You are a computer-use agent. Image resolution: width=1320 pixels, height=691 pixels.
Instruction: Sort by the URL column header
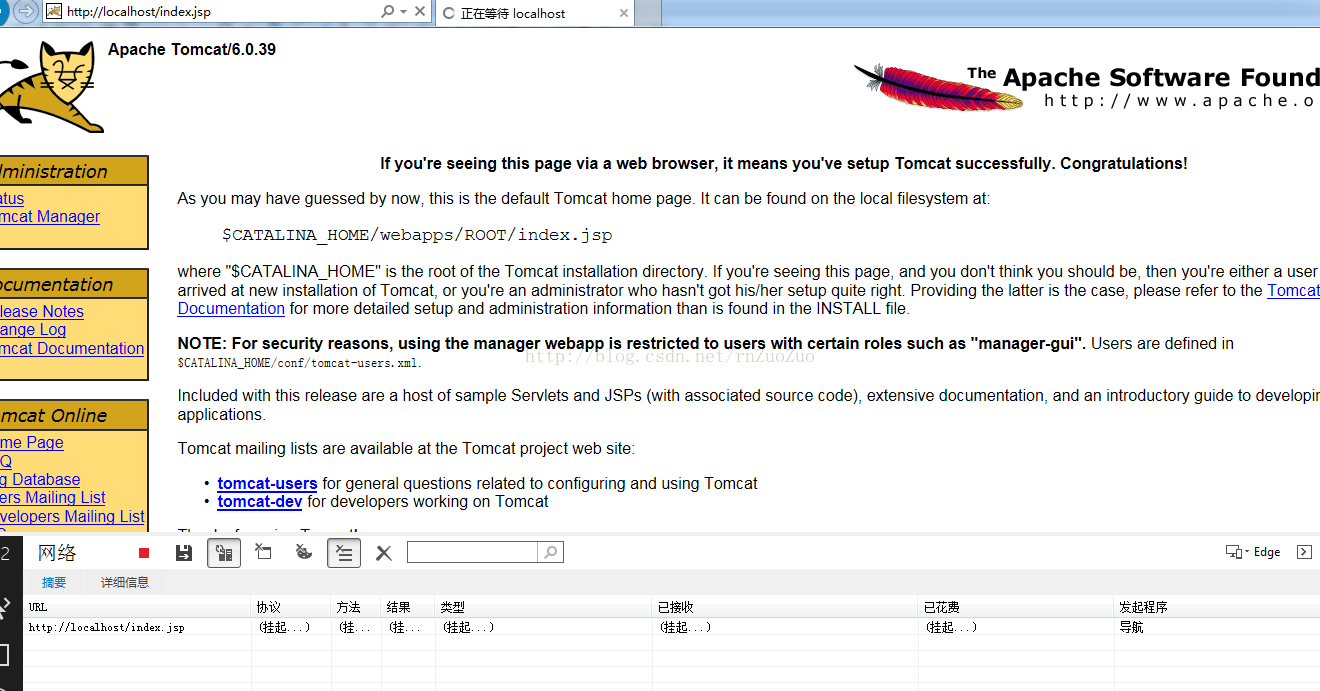(137, 607)
